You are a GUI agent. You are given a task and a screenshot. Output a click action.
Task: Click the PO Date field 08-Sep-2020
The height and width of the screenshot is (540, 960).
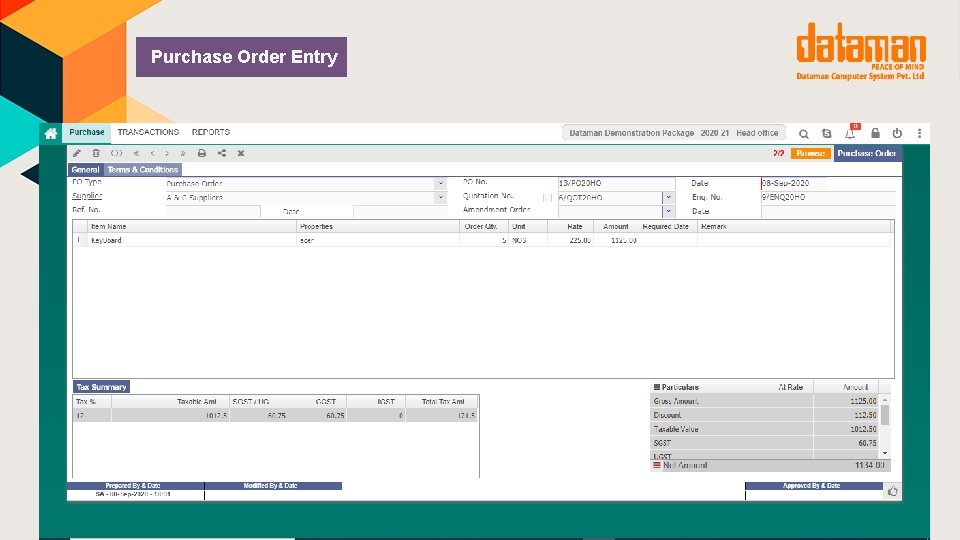[793, 183]
